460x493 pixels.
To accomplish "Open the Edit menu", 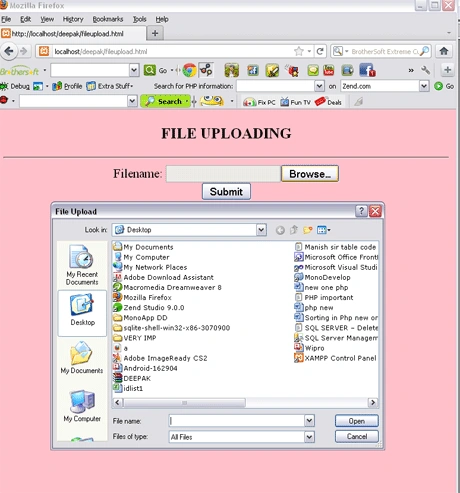I will [x=26, y=19].
